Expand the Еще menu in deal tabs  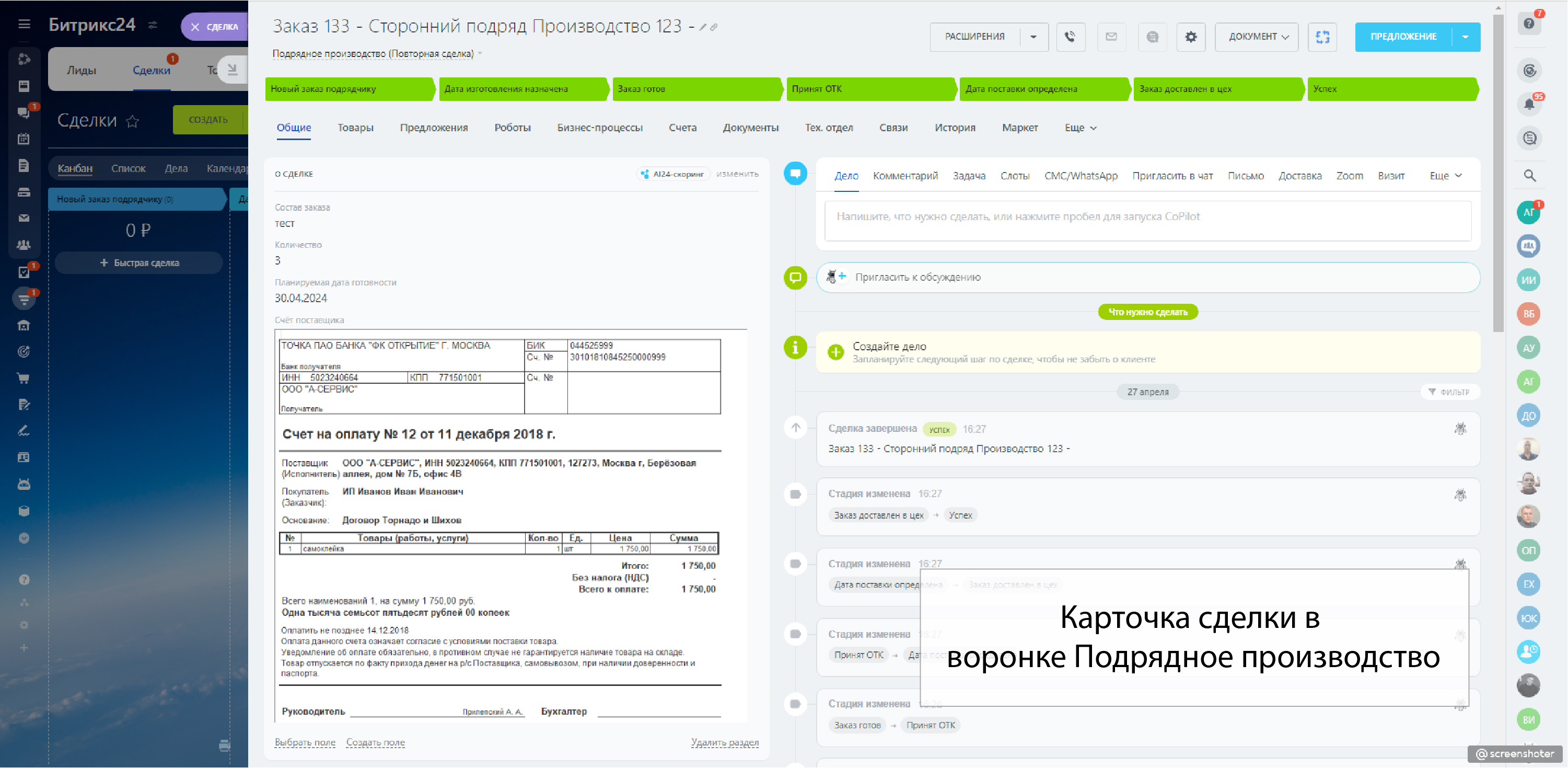(x=1080, y=128)
